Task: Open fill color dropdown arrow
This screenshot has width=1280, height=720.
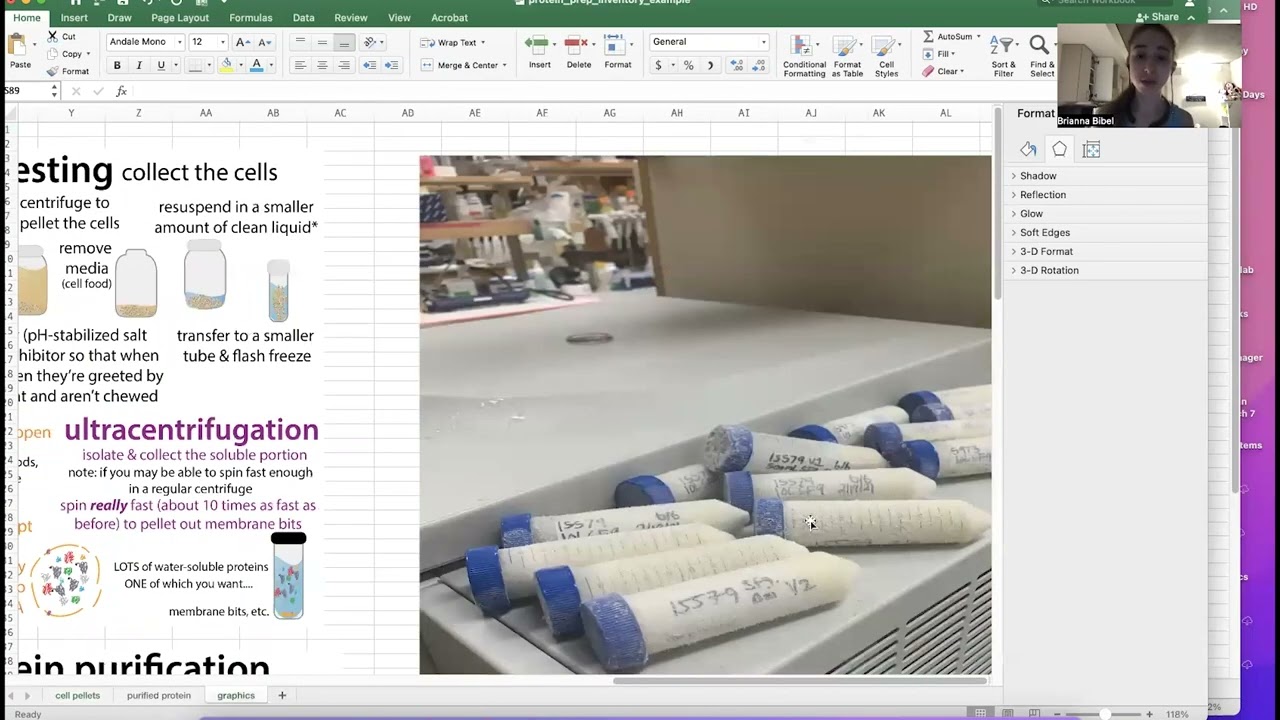Action: click(240, 66)
